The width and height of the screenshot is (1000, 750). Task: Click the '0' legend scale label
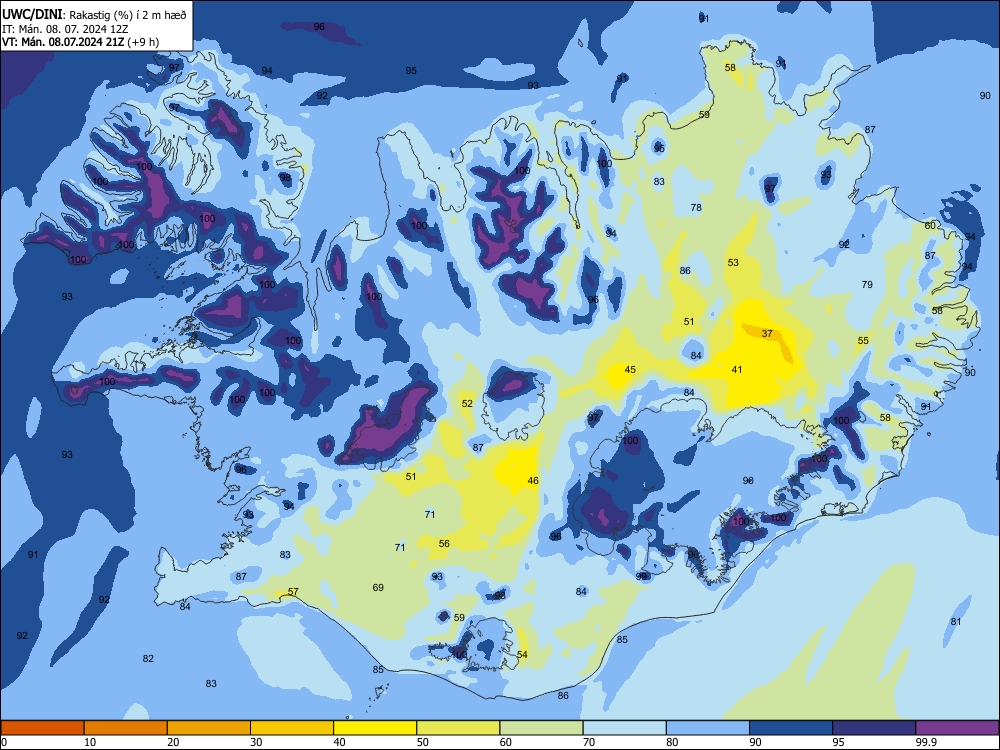click(4, 742)
